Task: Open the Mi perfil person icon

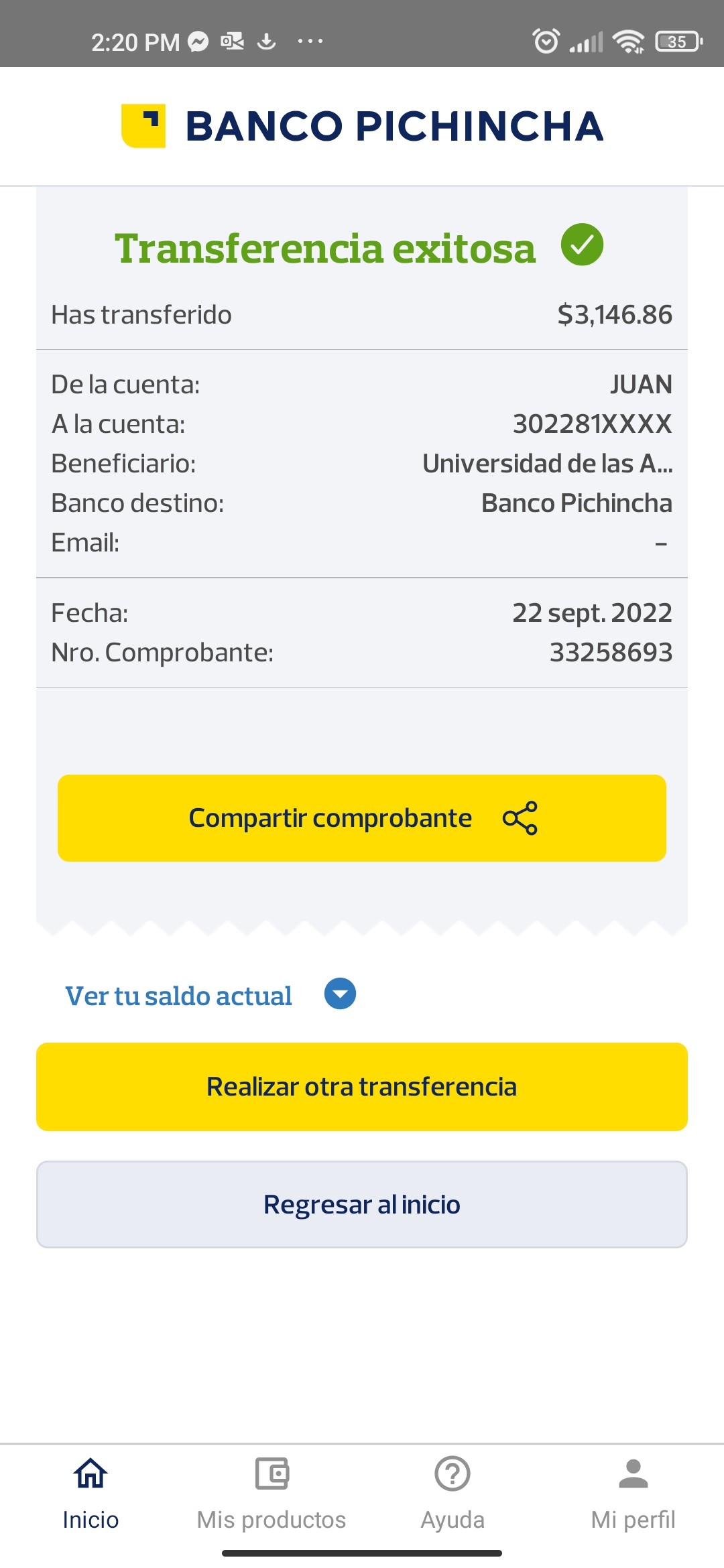Action: click(x=633, y=1474)
